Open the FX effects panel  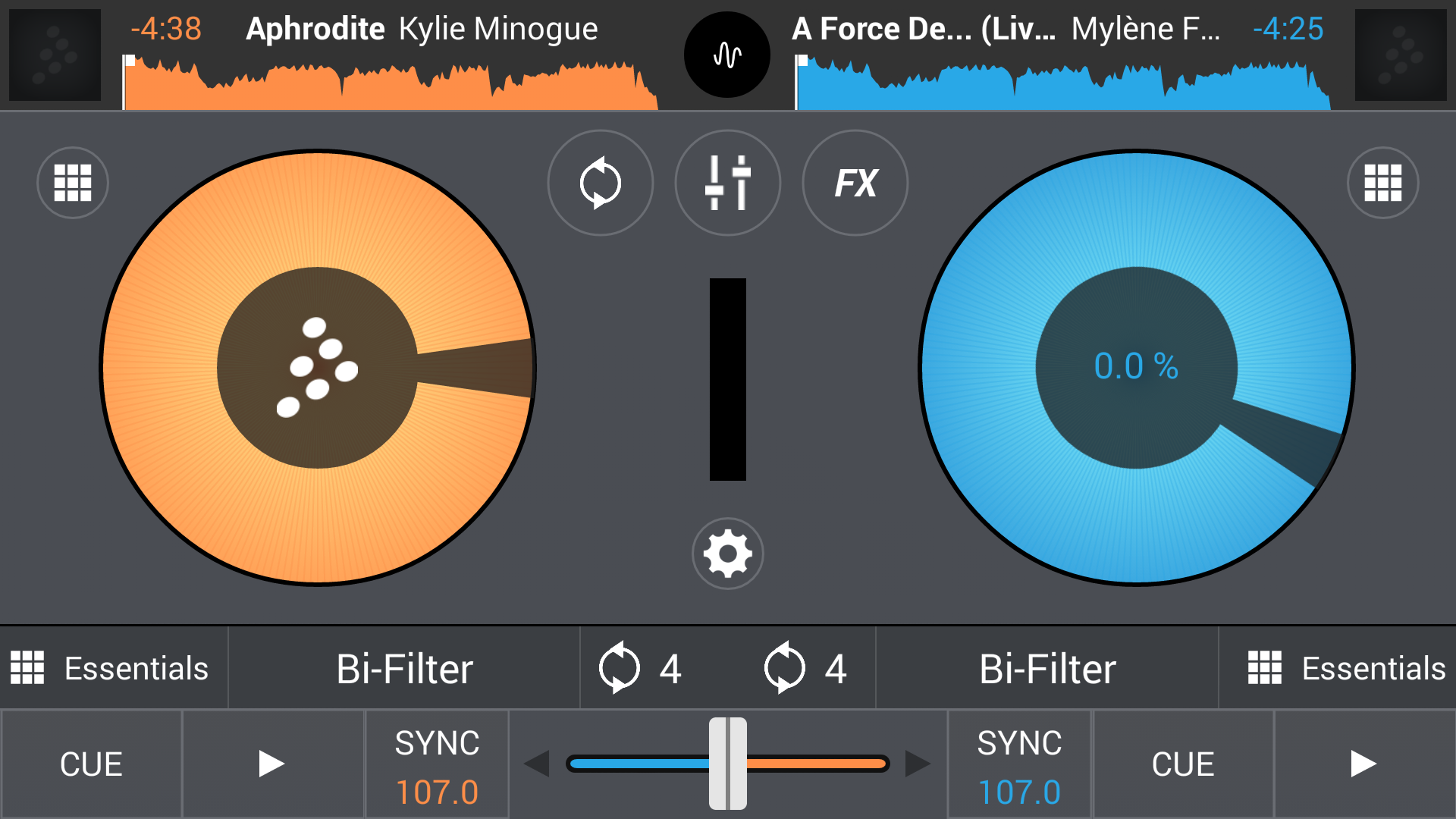click(x=855, y=183)
